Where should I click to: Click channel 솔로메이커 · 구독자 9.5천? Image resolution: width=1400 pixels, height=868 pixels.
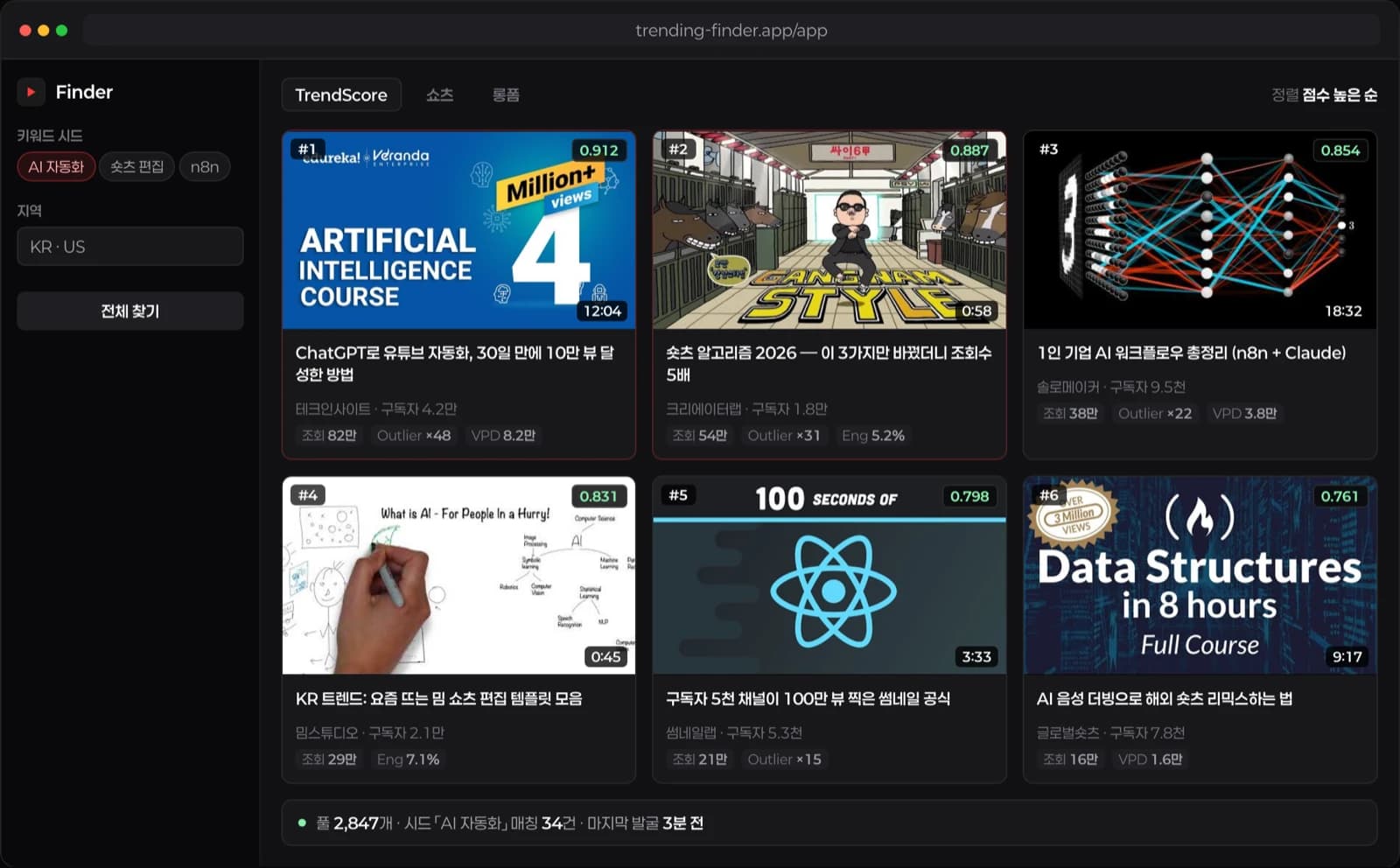(1111, 387)
